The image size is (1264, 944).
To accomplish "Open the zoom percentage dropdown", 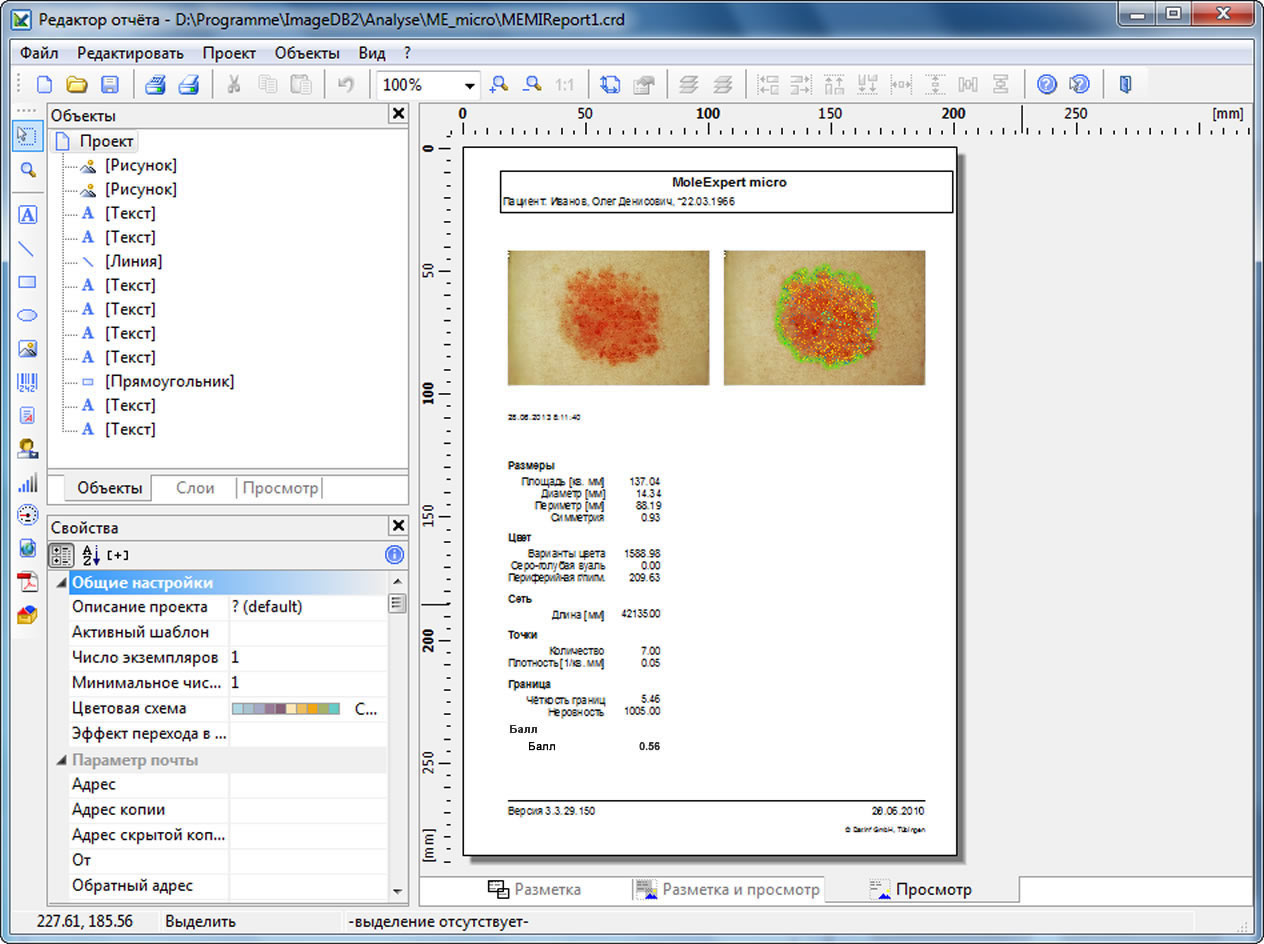I will (x=469, y=86).
